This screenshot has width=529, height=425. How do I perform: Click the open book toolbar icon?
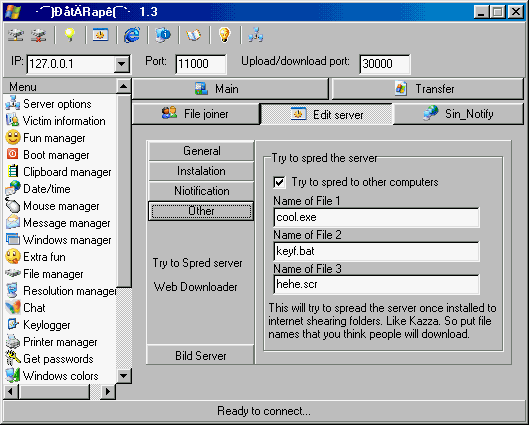[x=193, y=35]
